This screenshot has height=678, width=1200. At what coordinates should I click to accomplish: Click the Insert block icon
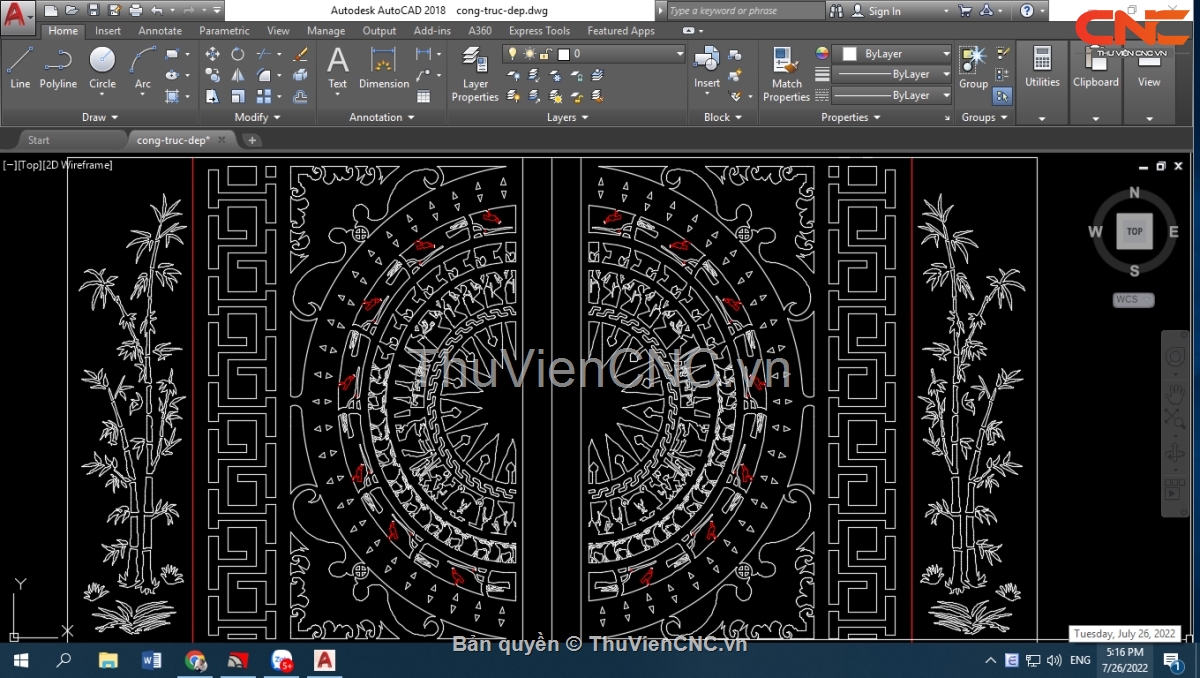707,67
